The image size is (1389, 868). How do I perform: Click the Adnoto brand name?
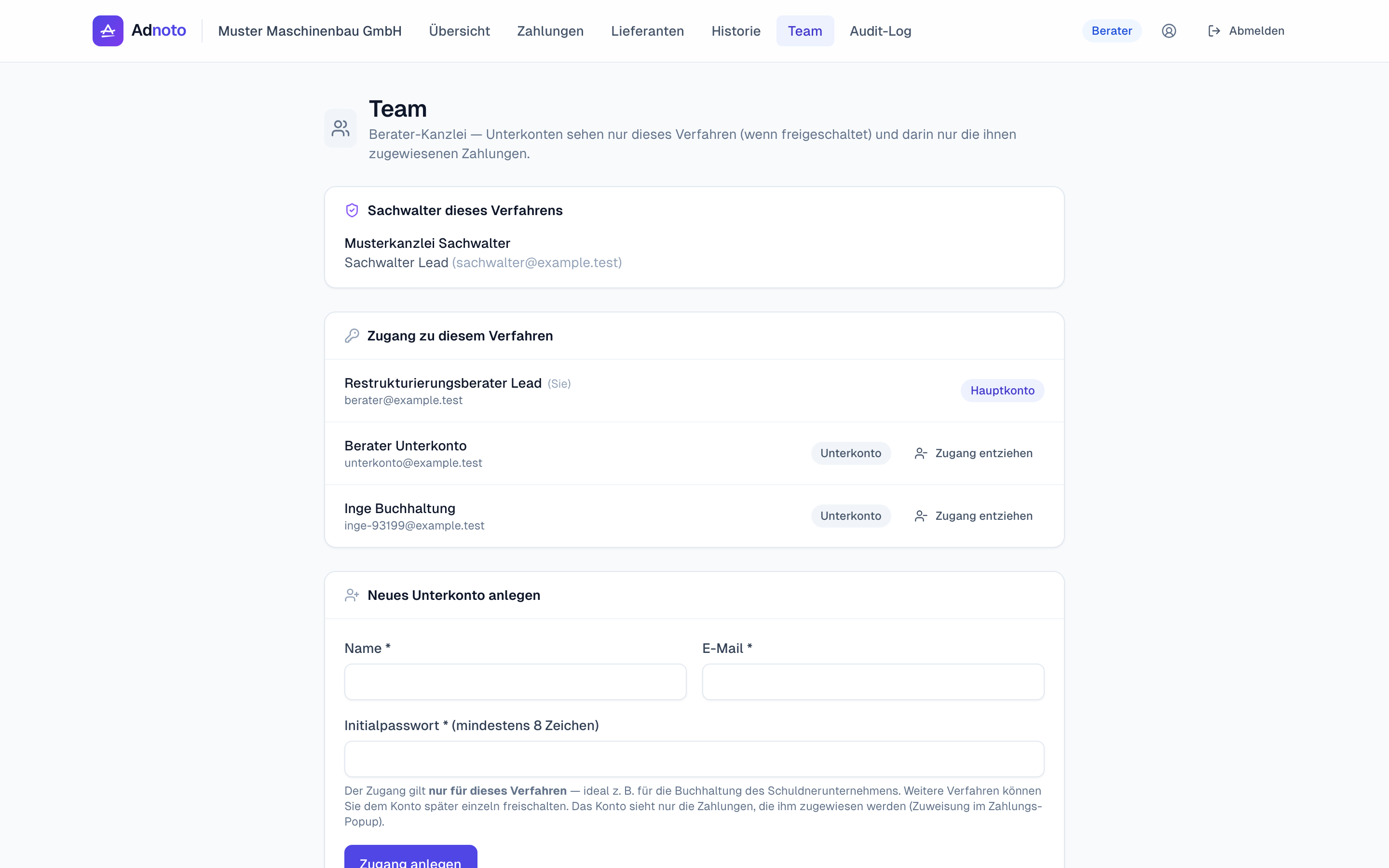tap(158, 30)
